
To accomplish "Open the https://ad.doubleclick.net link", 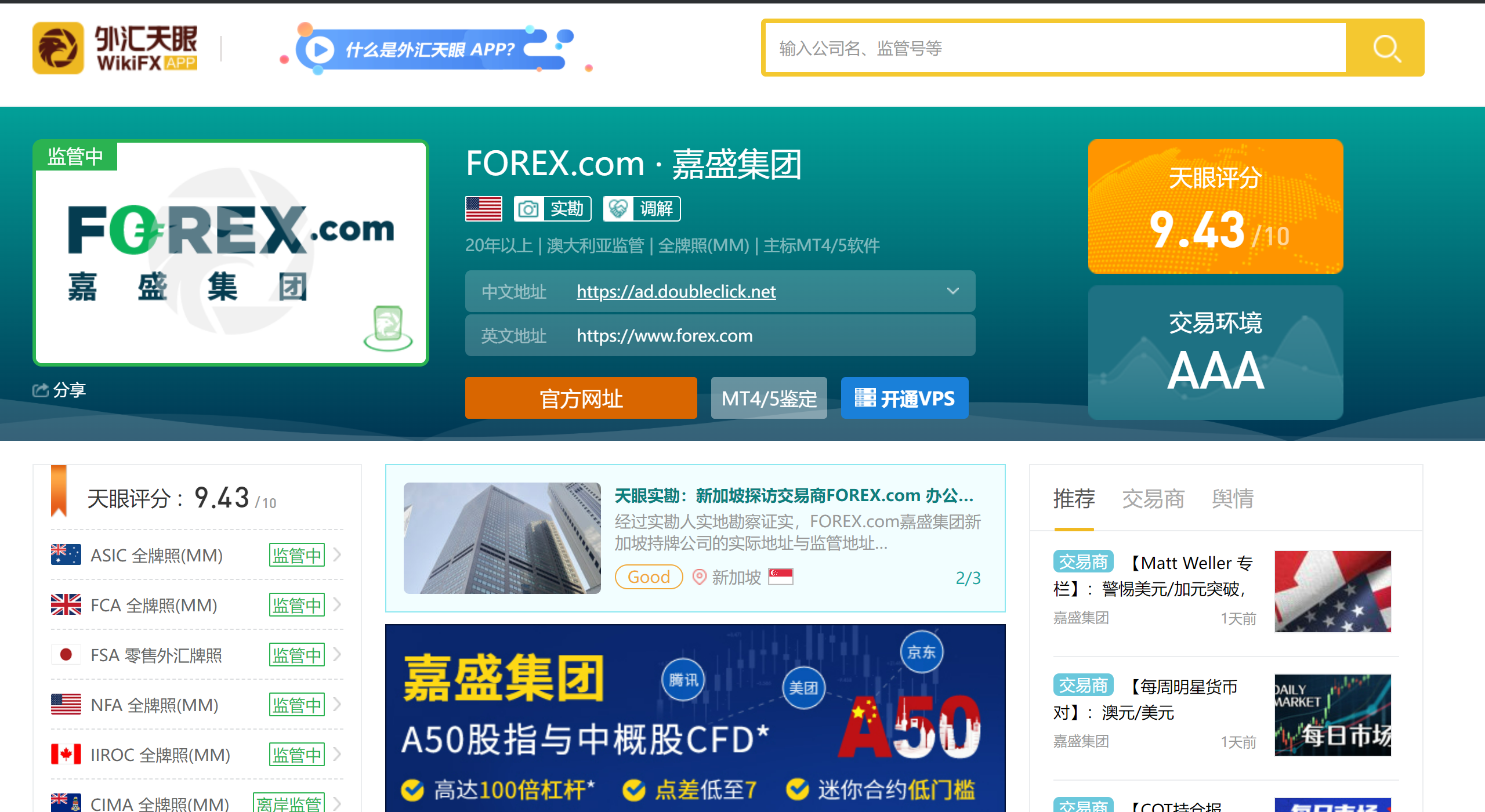I will pos(676,291).
